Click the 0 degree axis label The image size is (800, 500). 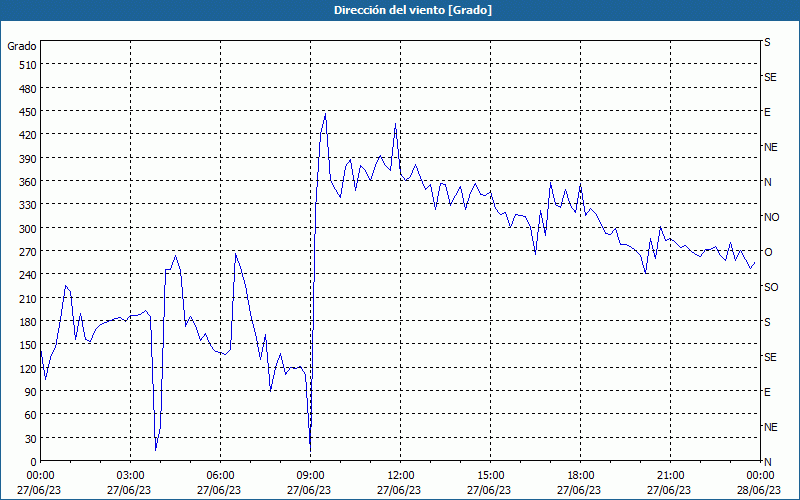[x=34, y=462]
